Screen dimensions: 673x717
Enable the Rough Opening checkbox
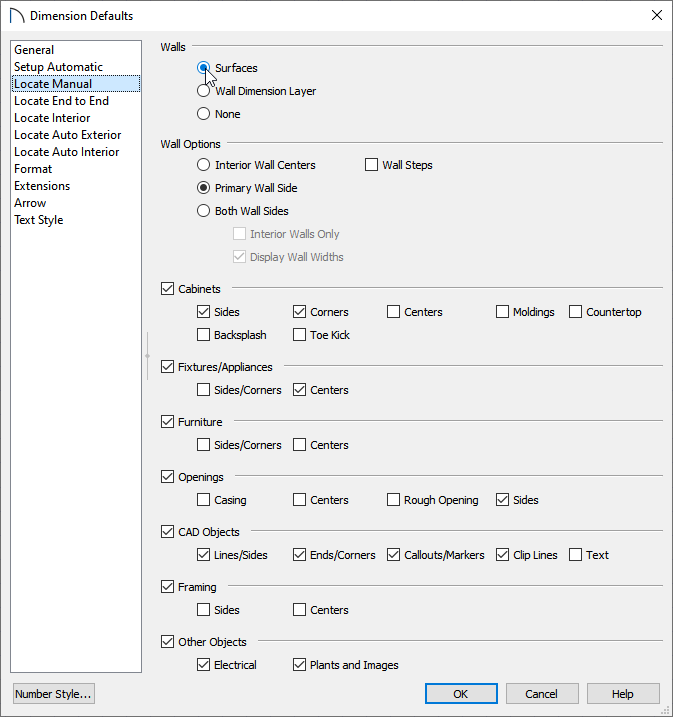tap(393, 499)
